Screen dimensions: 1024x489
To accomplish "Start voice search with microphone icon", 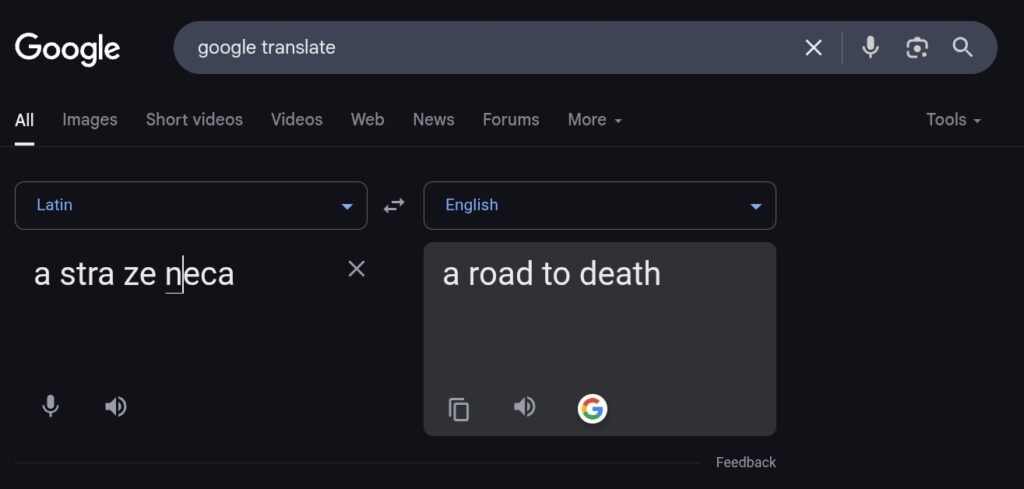I will pyautogui.click(x=870, y=48).
